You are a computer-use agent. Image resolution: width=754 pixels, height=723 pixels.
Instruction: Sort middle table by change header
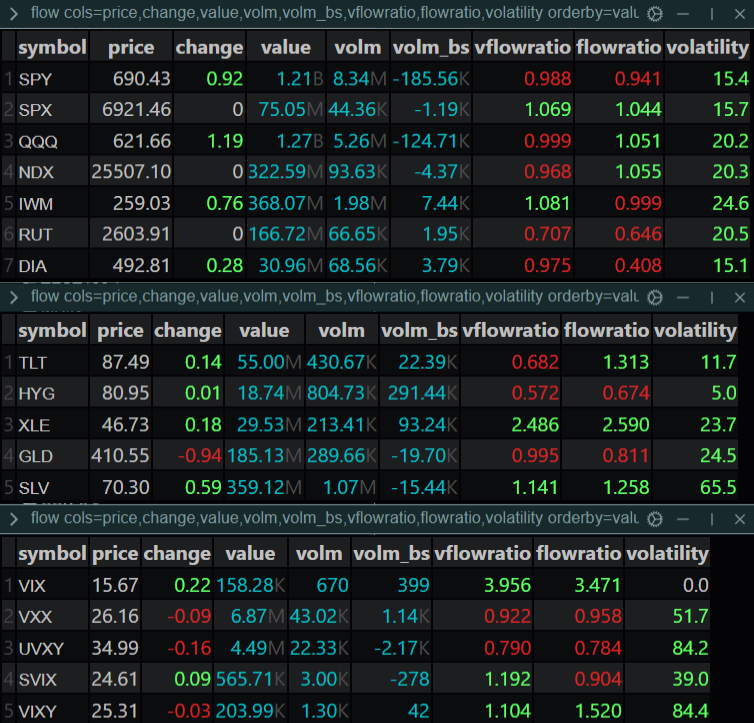[188, 331]
